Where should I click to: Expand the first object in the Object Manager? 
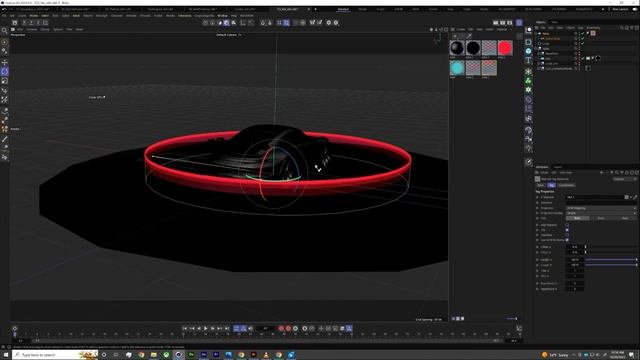[x=536, y=33]
